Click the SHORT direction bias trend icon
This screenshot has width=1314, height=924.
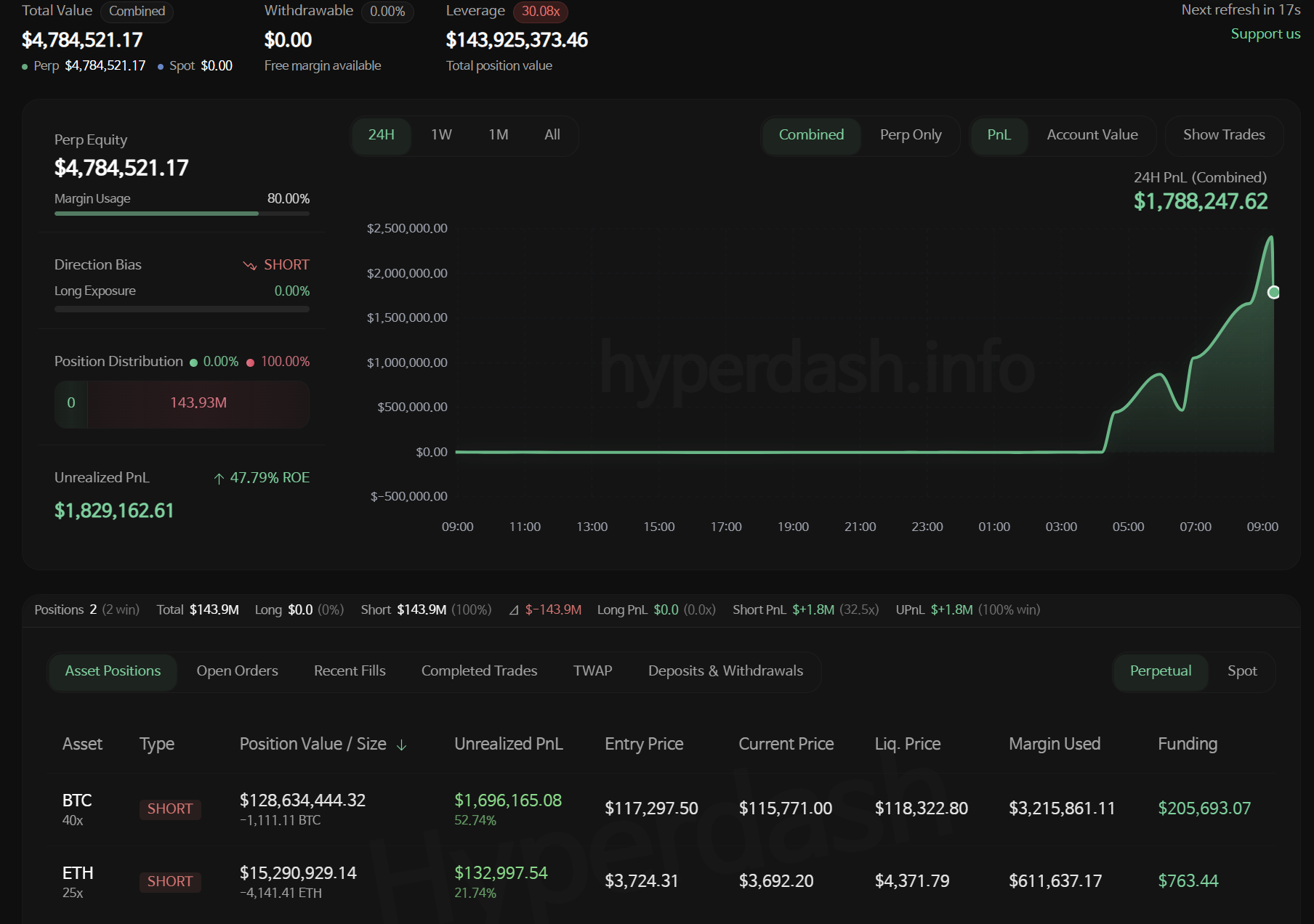pyautogui.click(x=250, y=265)
